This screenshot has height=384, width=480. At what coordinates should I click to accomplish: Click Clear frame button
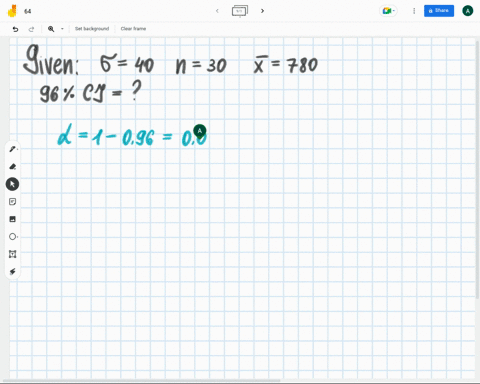133,29
